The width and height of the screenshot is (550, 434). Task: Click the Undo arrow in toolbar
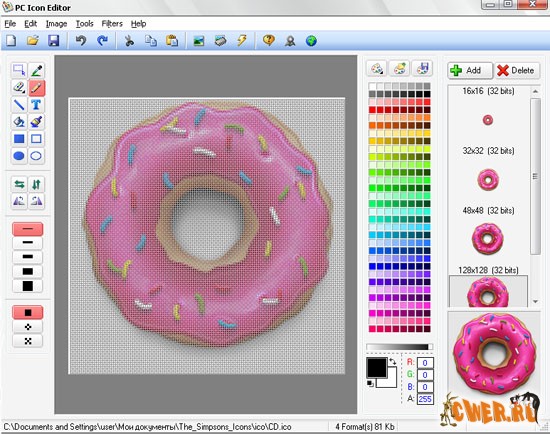[x=81, y=41]
